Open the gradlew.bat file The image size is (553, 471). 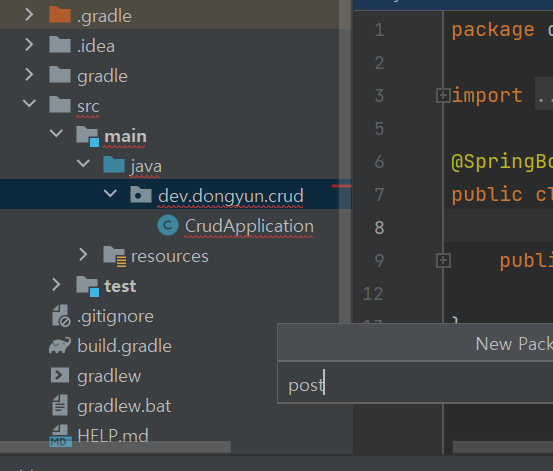point(124,406)
